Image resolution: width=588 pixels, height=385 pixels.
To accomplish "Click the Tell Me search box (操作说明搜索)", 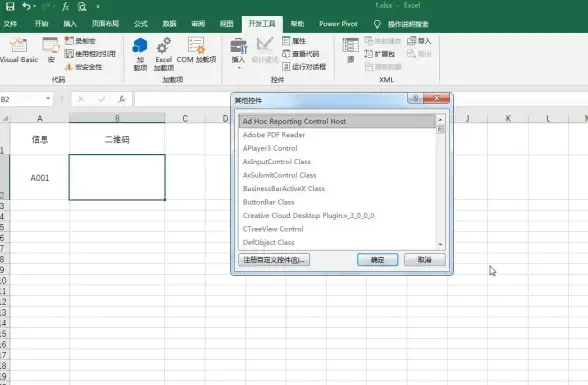I will click(x=401, y=24).
